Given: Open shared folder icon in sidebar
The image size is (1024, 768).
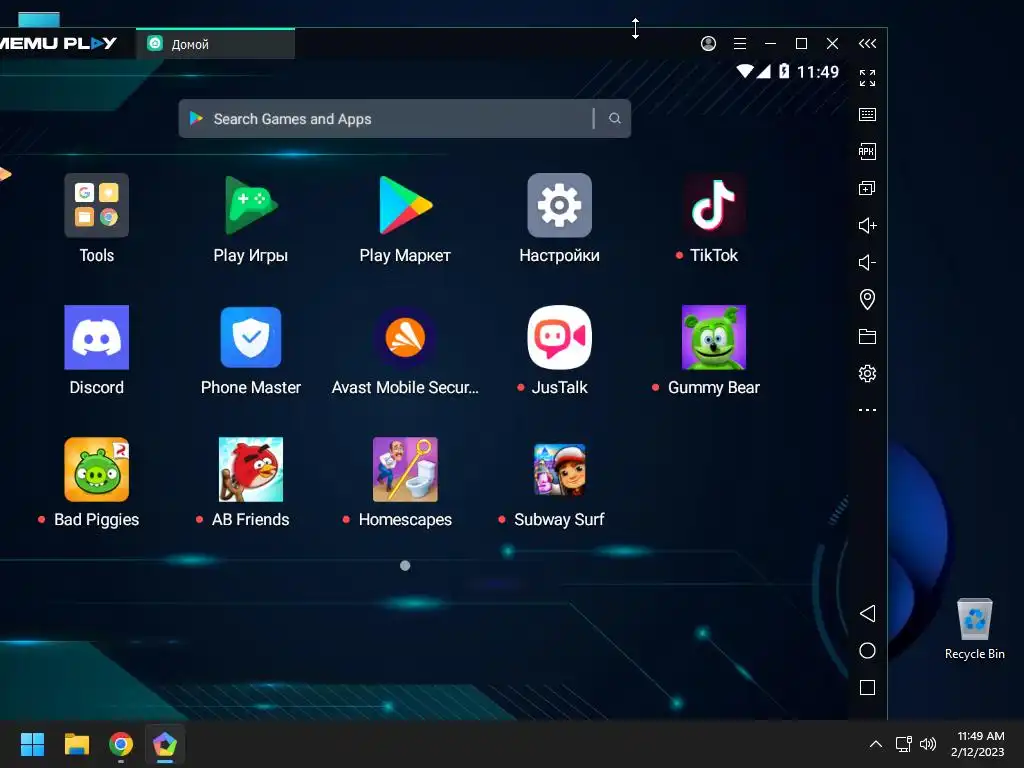Looking at the screenshot, I should click(867, 336).
